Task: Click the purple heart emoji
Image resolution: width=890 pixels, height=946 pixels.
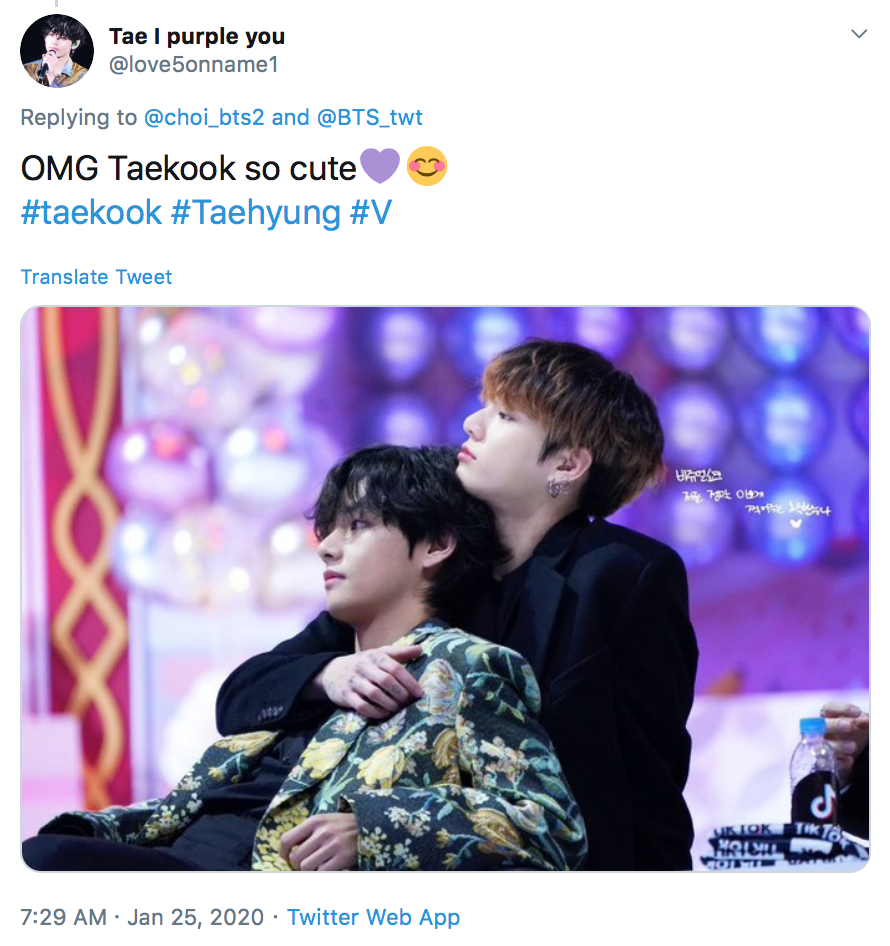Action: [380, 165]
